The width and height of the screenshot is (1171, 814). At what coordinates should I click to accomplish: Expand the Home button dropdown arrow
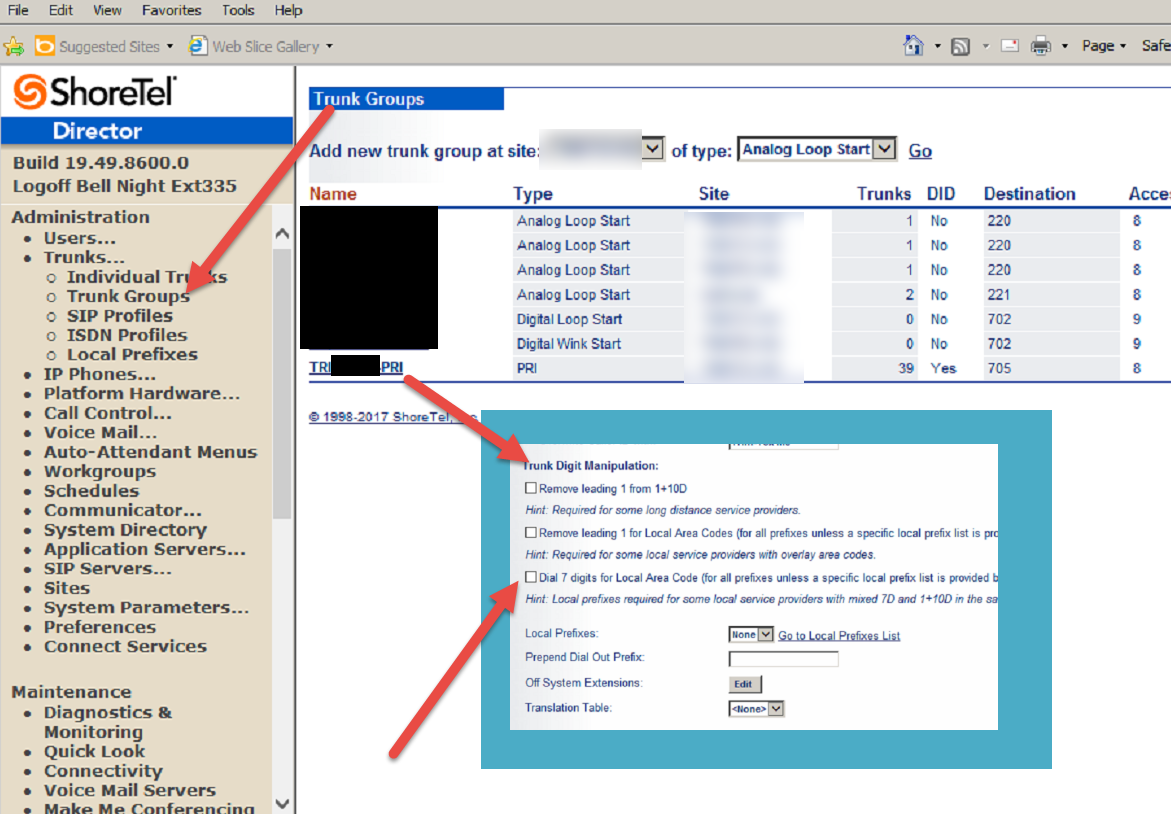[x=938, y=46]
